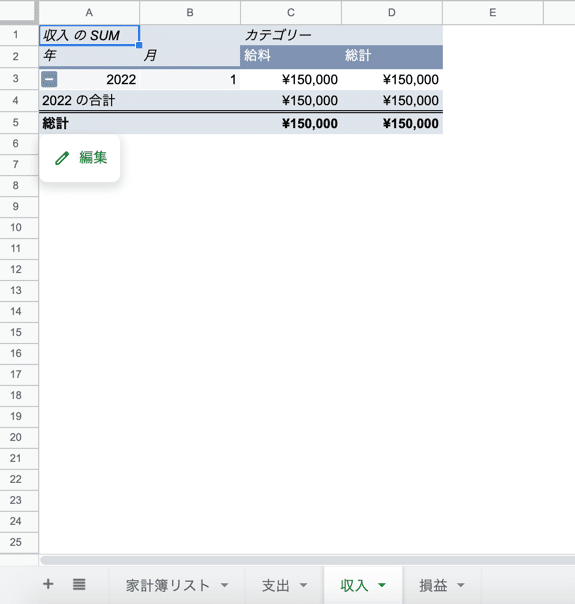Open the 家計簿リスト tab dropdown arrow

225,586
